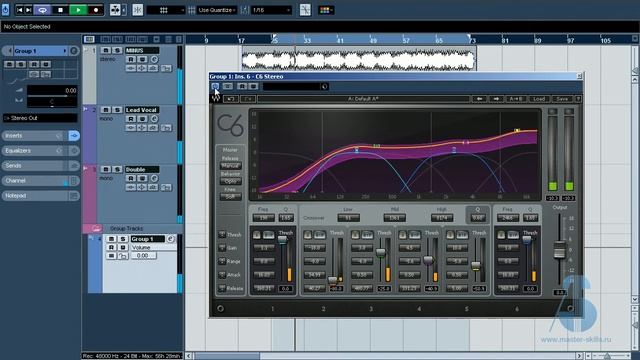Go to next marker transport button
This screenshot has width=640, height=360.
click(29, 10)
